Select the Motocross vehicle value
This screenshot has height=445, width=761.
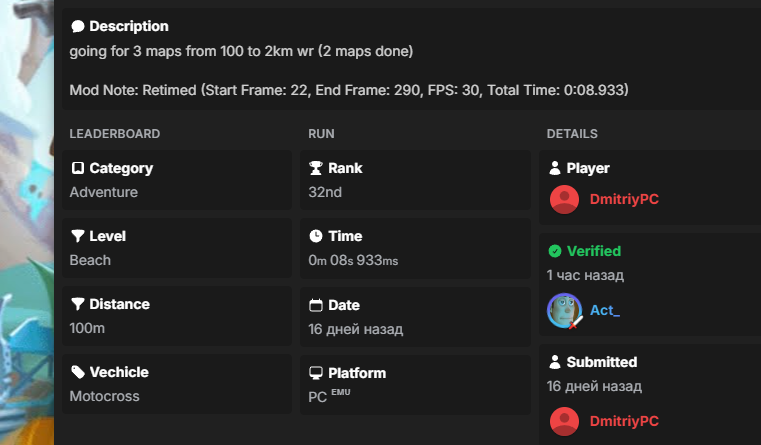[104, 396]
